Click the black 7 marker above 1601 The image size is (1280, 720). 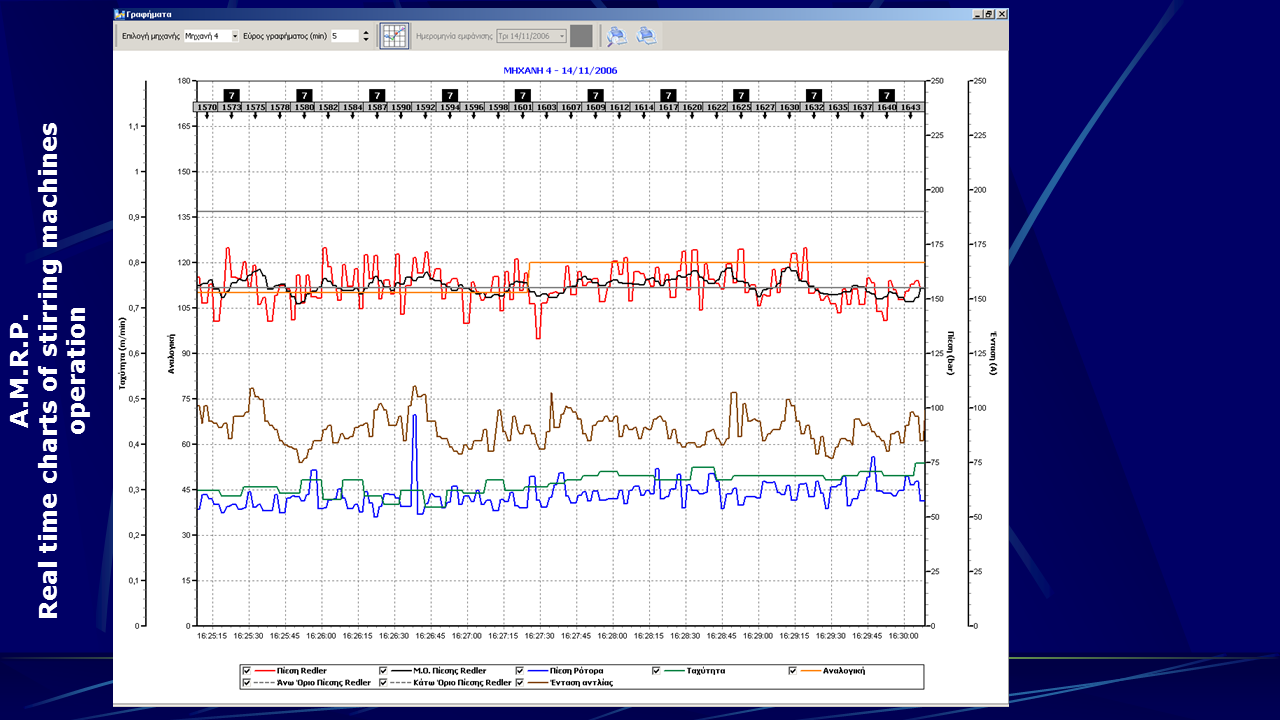pyautogui.click(x=522, y=95)
